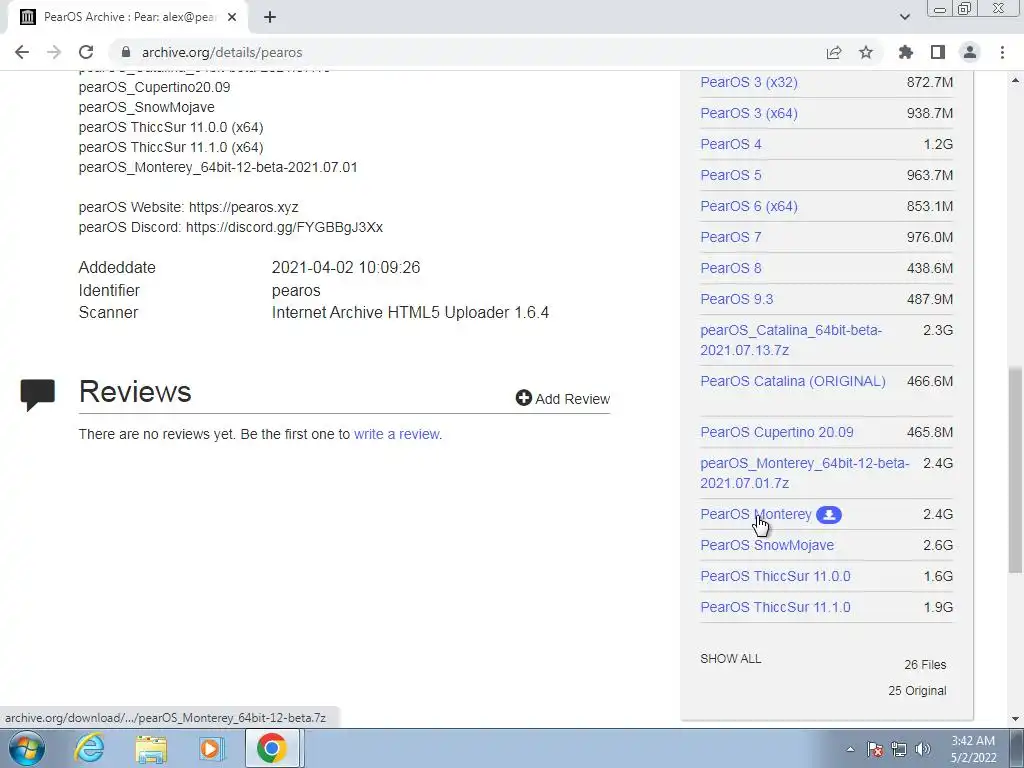This screenshot has width=1024, height=768.
Task: Click the Add Review plus icon
Action: click(523, 398)
